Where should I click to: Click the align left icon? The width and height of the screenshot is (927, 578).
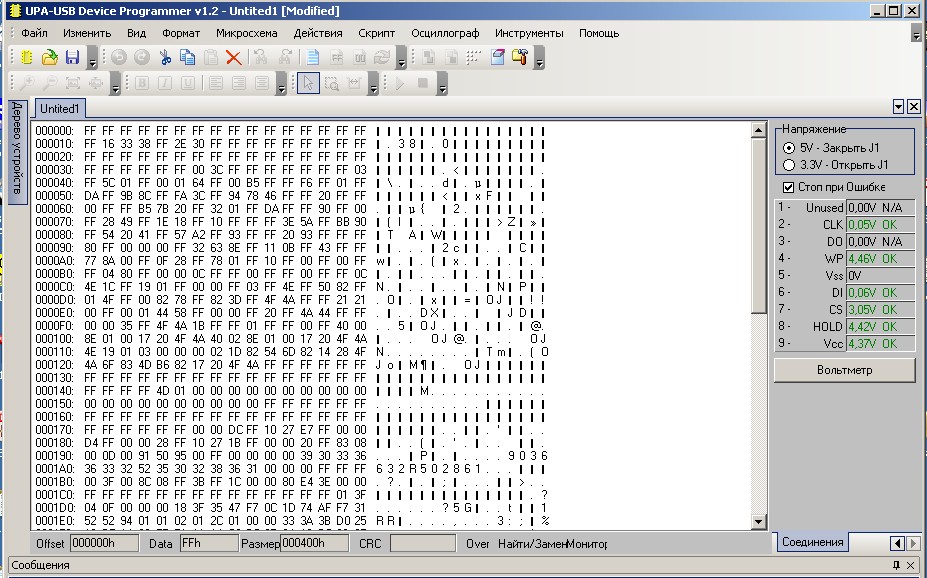click(216, 83)
